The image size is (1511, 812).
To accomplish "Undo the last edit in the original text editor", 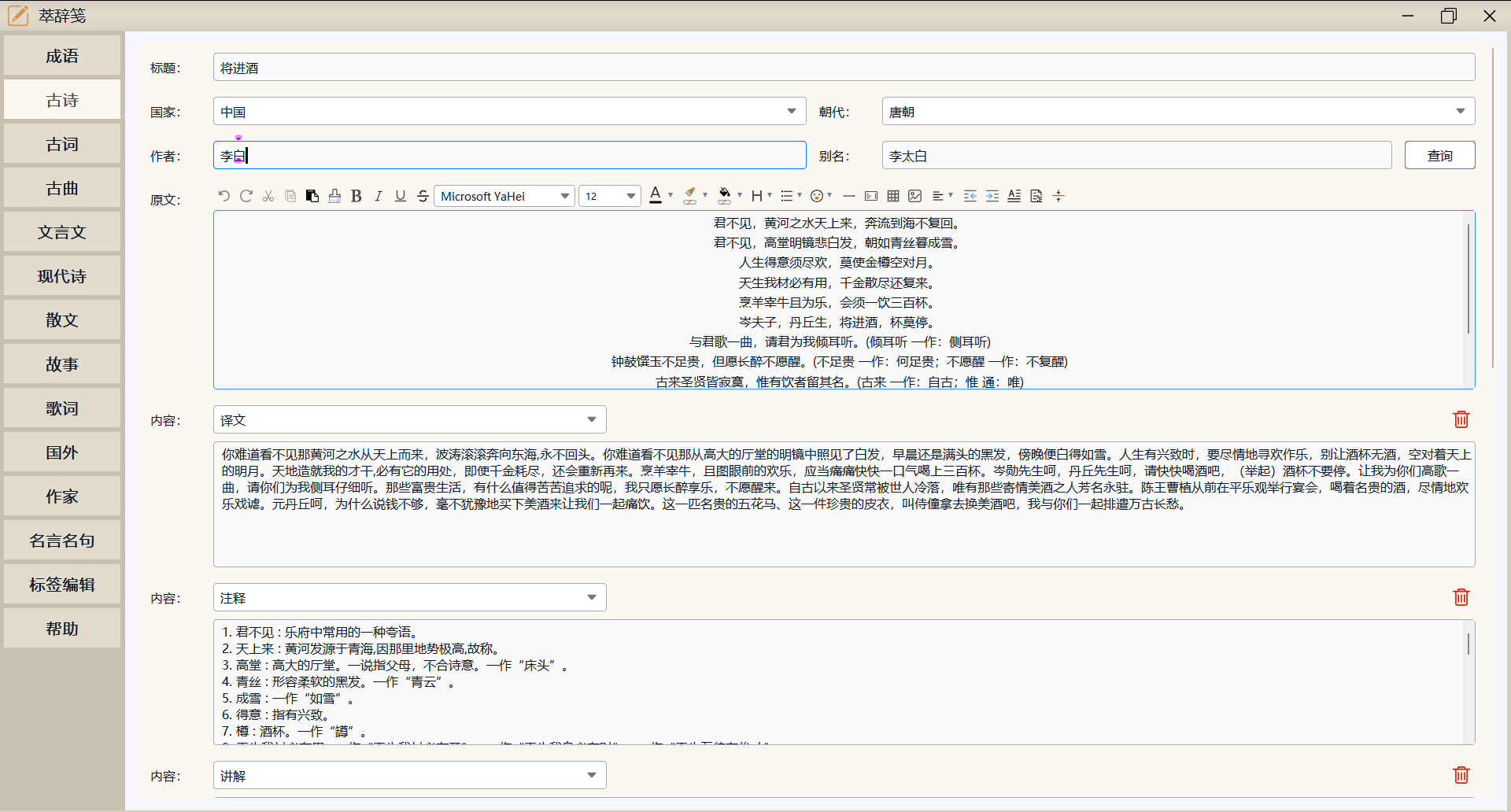I will (224, 196).
